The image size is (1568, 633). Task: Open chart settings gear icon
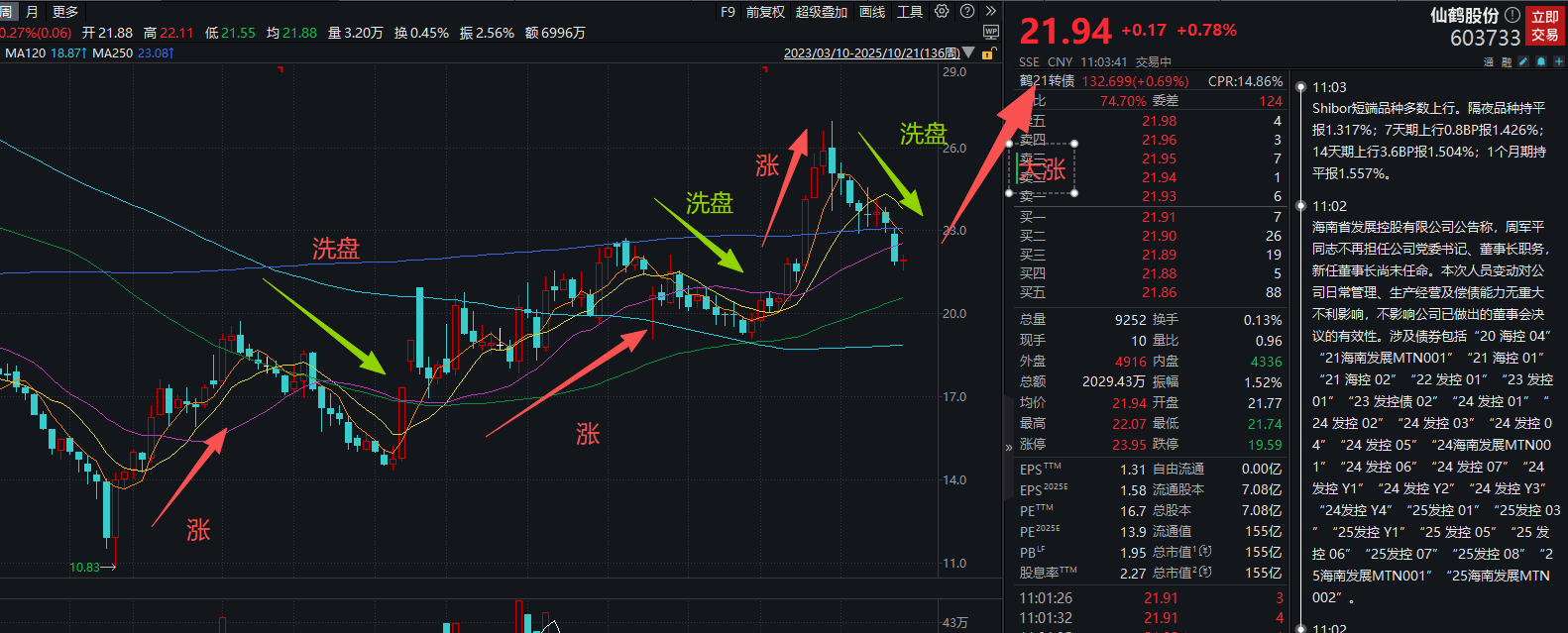(x=942, y=11)
